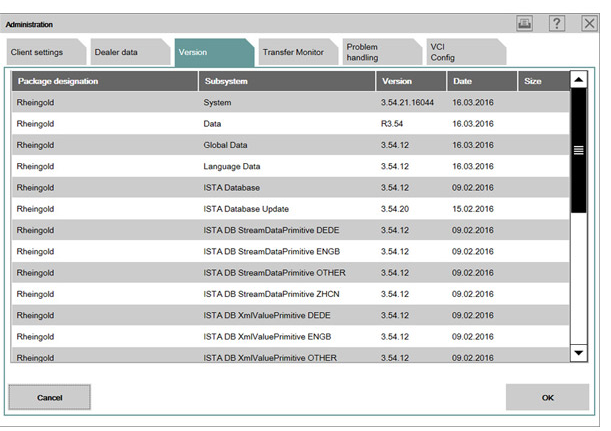
Task: Select ISTA Database Update row
Action: click(290, 209)
